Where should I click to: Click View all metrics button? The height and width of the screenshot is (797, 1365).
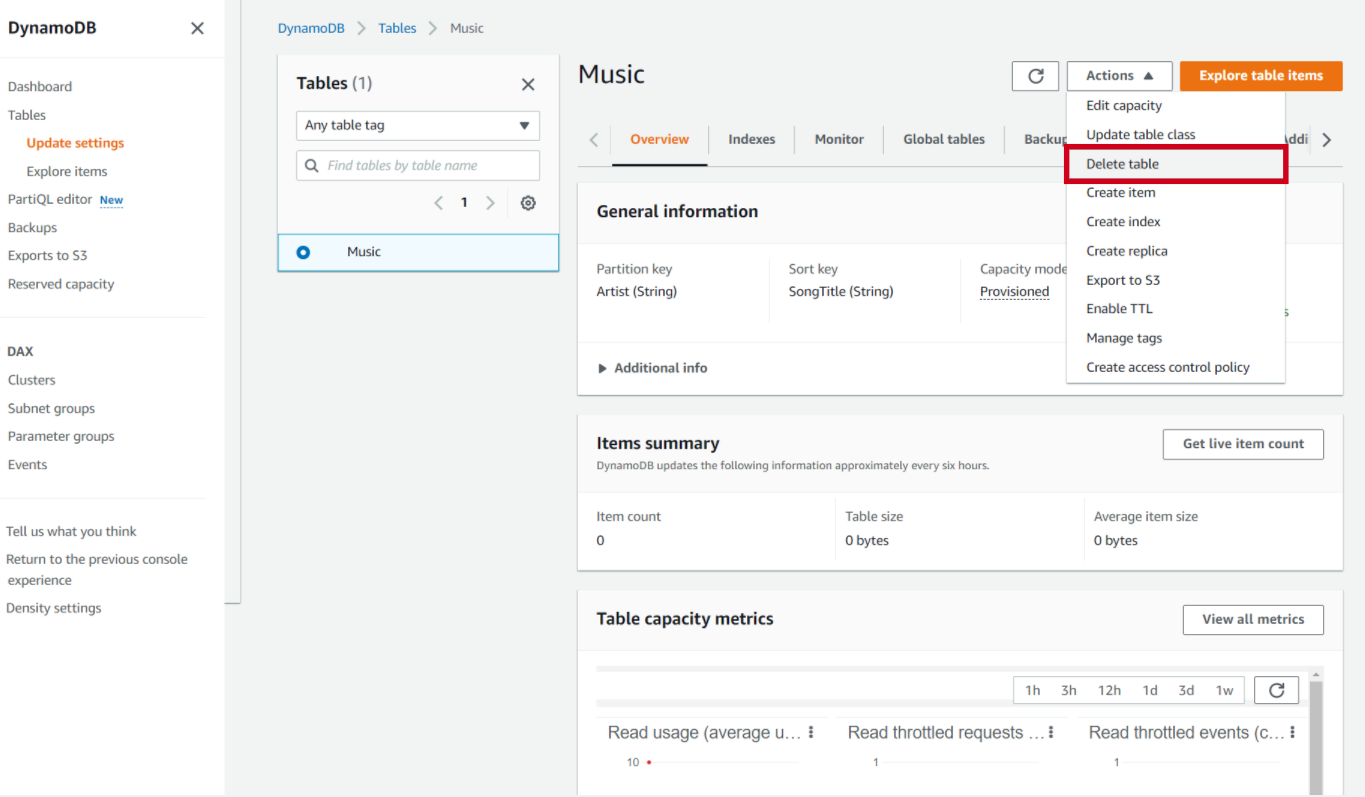[1253, 619]
